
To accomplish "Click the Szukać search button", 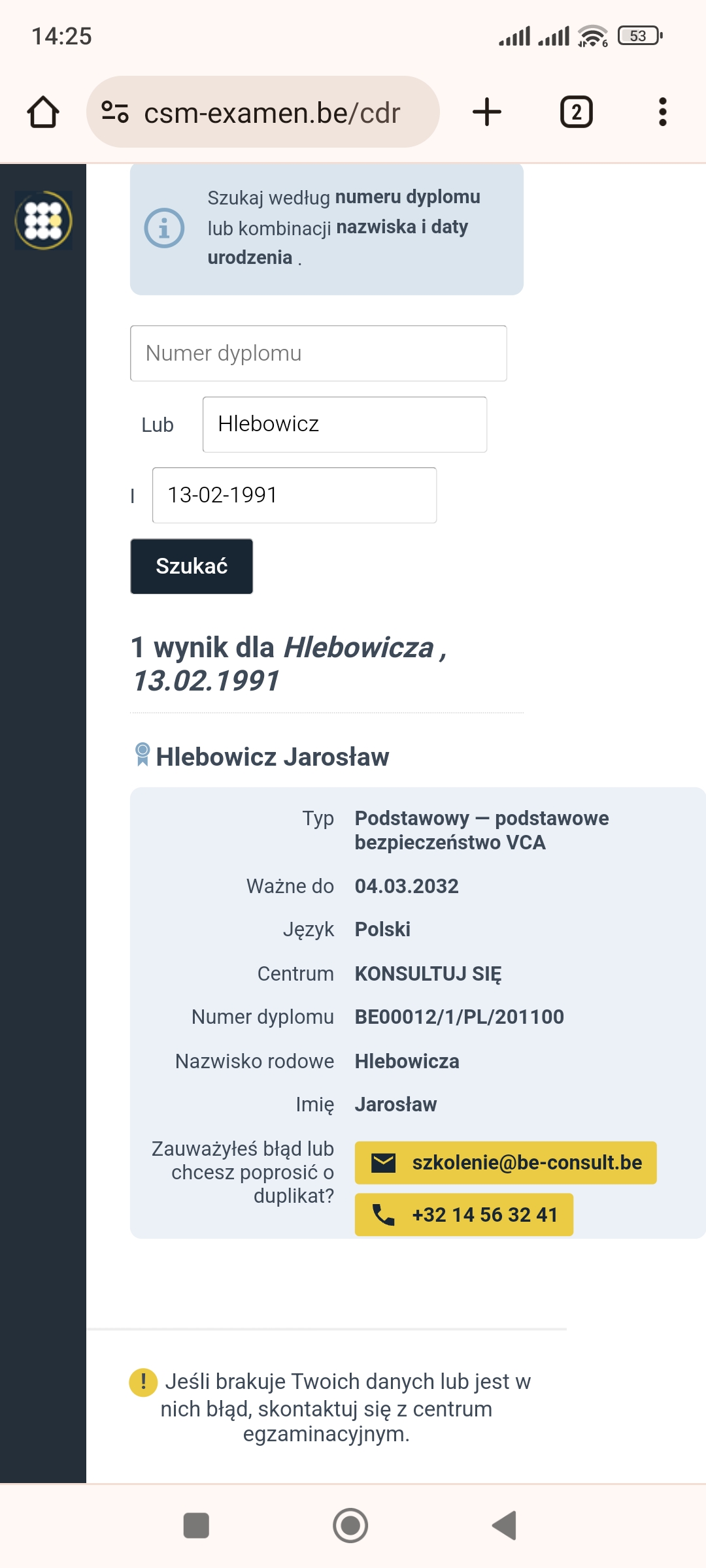I will [x=192, y=566].
